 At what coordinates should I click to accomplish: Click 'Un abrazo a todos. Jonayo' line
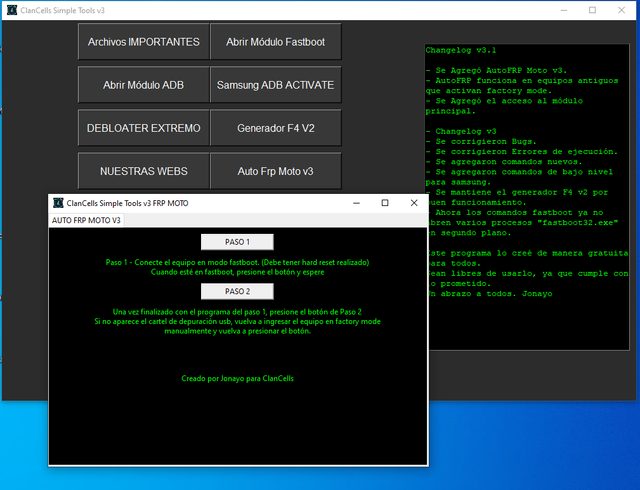click(490, 294)
